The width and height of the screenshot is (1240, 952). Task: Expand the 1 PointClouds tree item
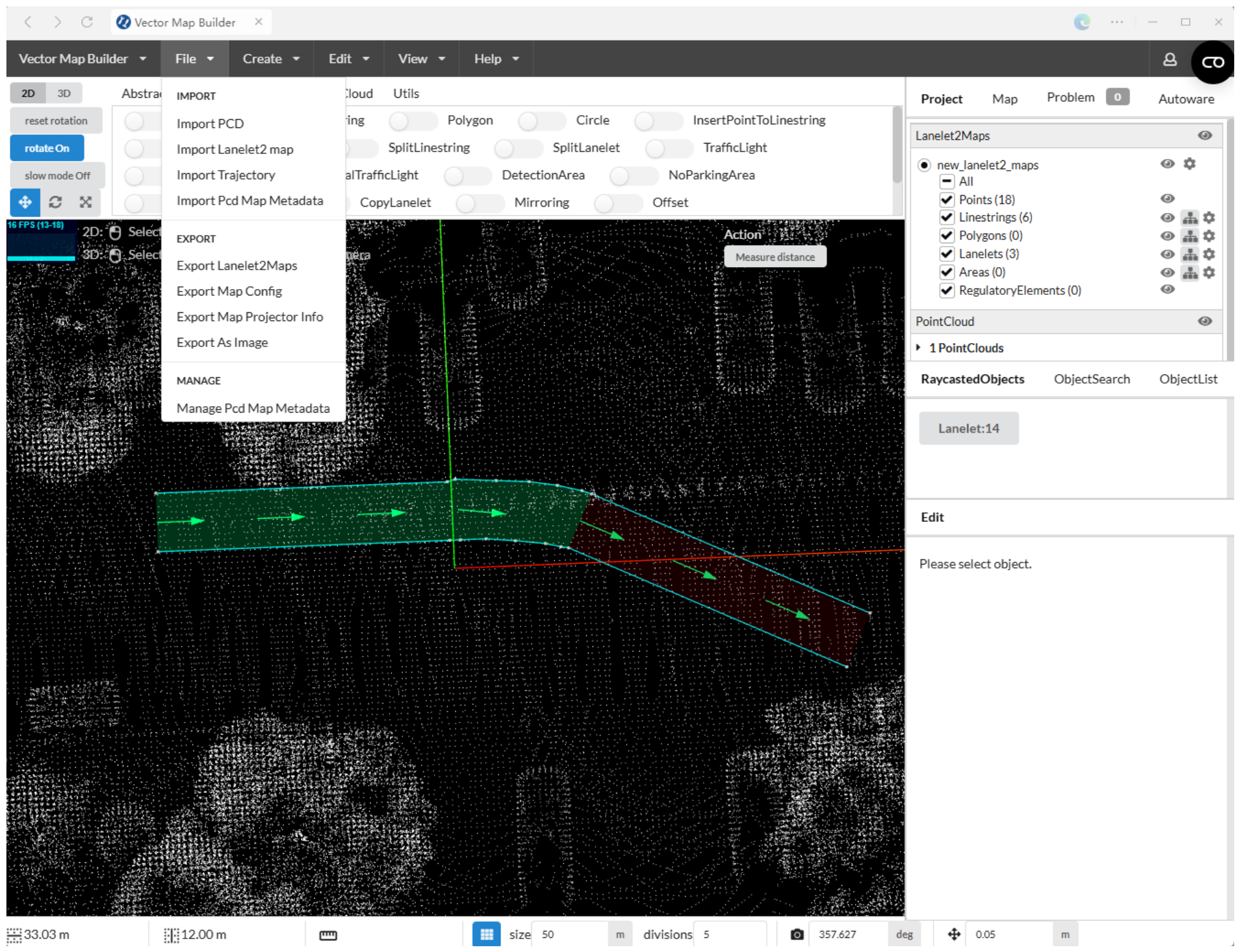point(919,348)
